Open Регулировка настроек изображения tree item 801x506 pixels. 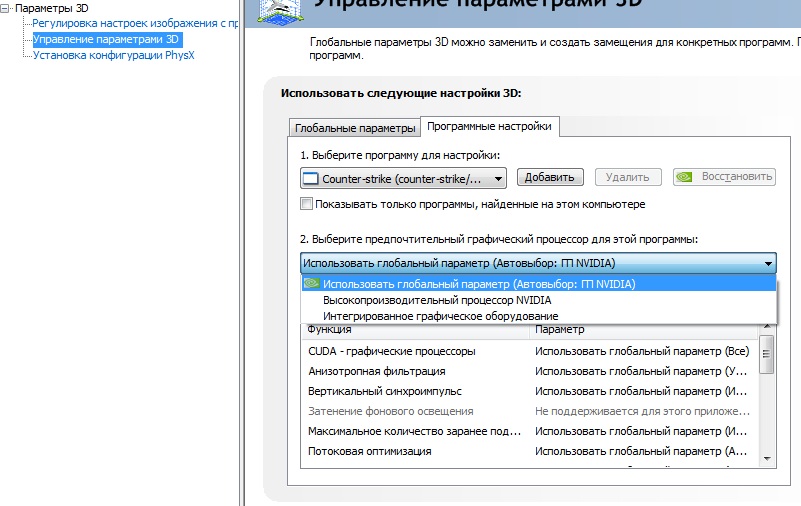pos(135,23)
